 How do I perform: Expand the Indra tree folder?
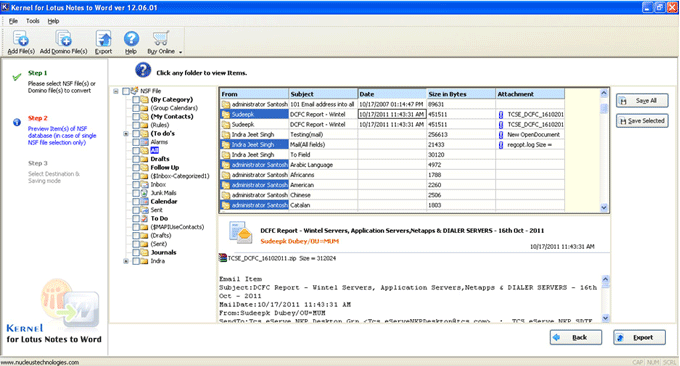tap(126, 261)
